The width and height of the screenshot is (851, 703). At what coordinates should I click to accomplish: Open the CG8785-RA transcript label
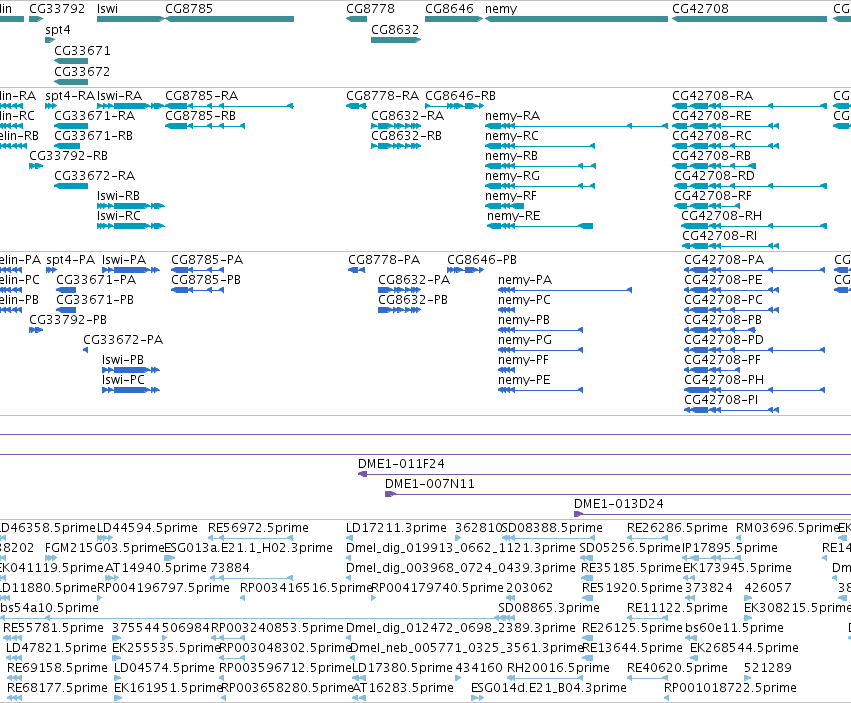[202, 96]
